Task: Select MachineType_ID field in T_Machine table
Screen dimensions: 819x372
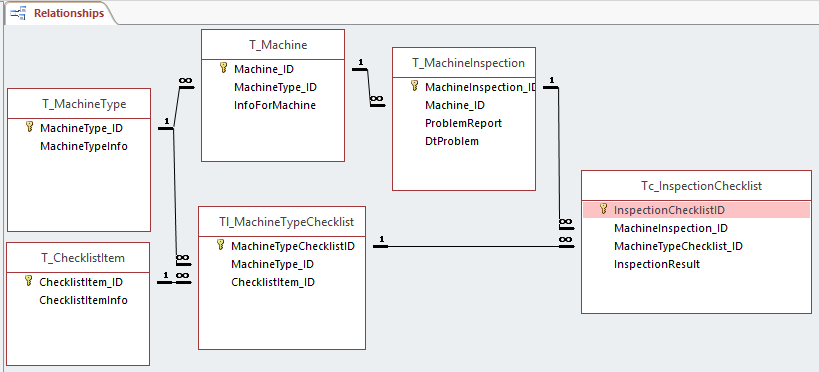Action: click(x=275, y=87)
